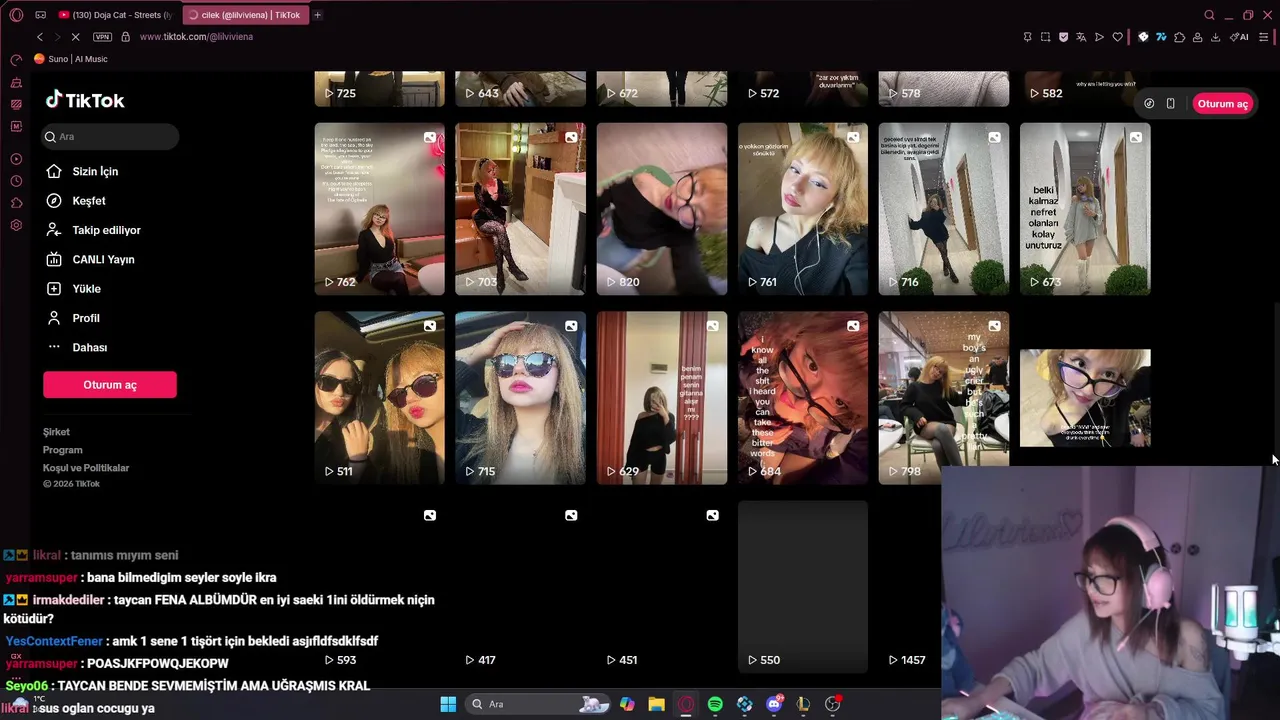This screenshot has height=720, width=1280.
Task: Open the video with 629 views
Action: tap(662, 398)
